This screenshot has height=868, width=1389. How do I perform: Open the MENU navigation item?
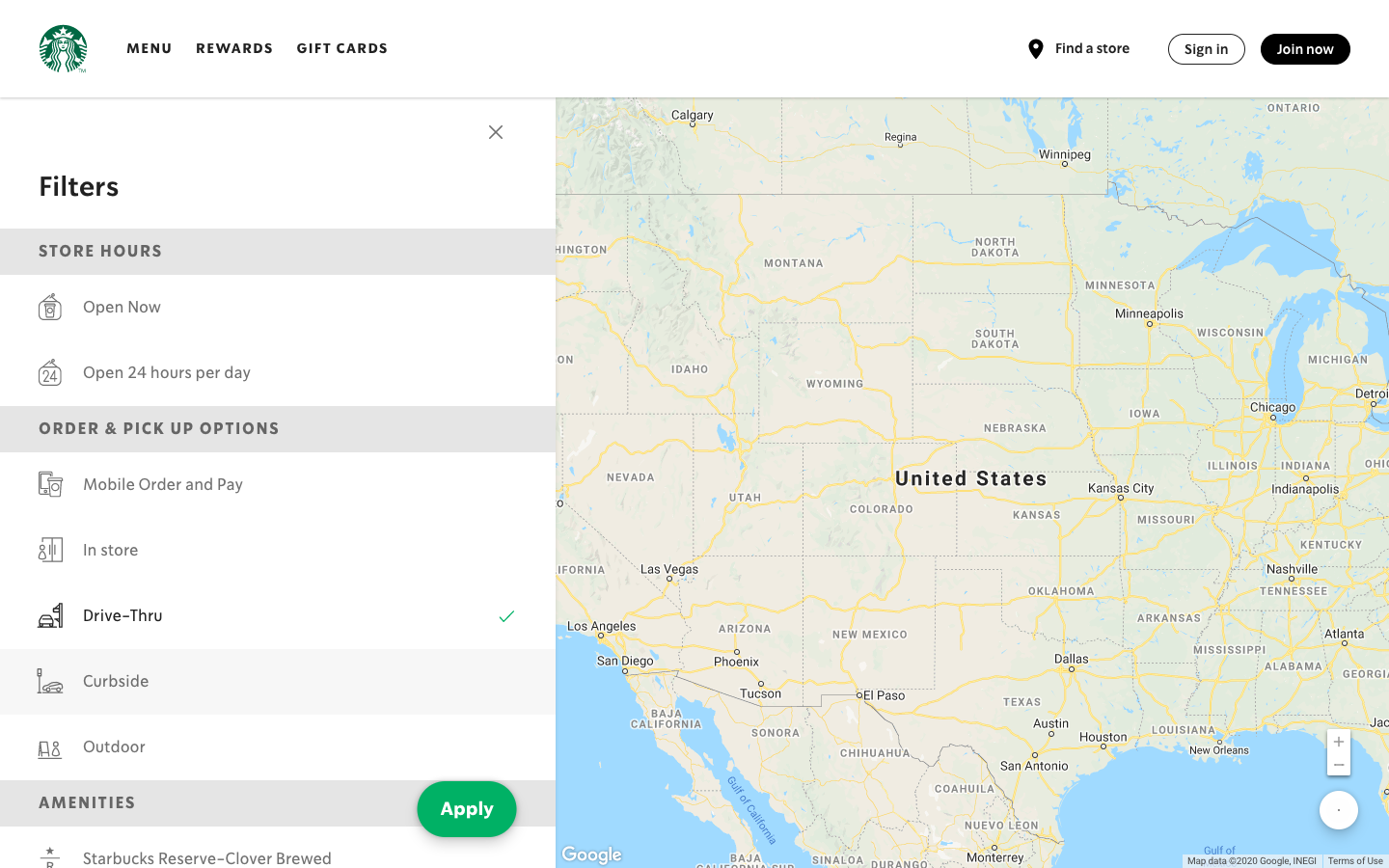[x=150, y=48]
